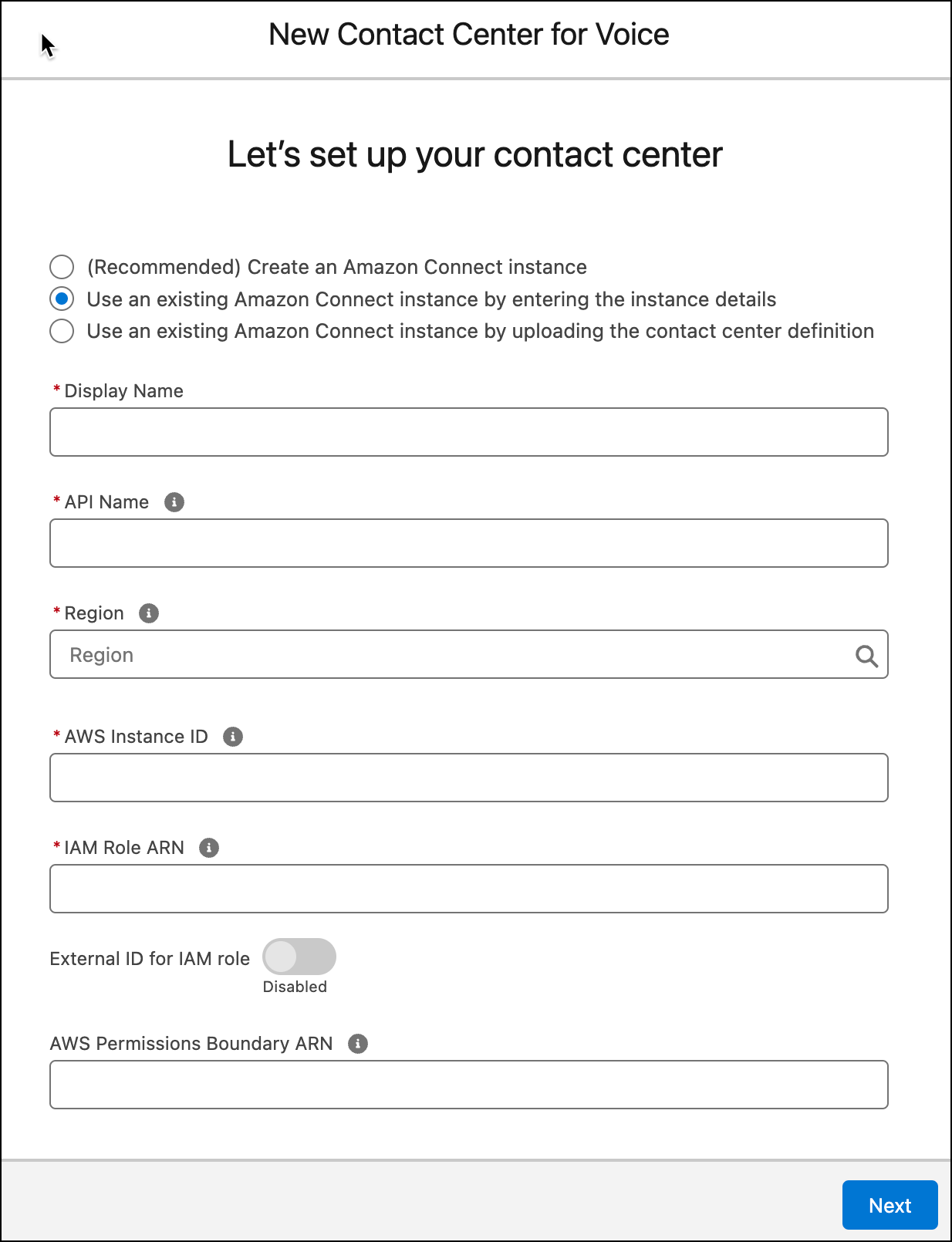Image resolution: width=952 pixels, height=1242 pixels.
Task: Enable the External ID for IAM role toggle
Action: coord(299,957)
